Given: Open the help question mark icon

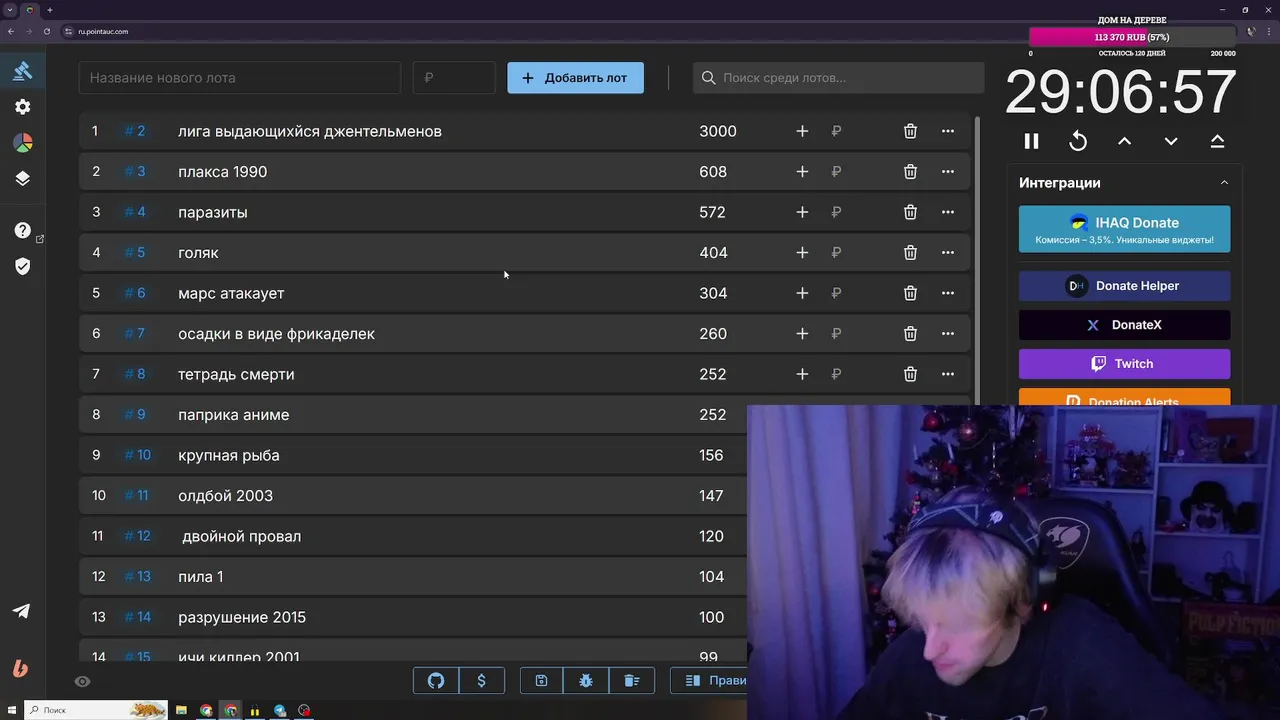Looking at the screenshot, I should (22, 230).
